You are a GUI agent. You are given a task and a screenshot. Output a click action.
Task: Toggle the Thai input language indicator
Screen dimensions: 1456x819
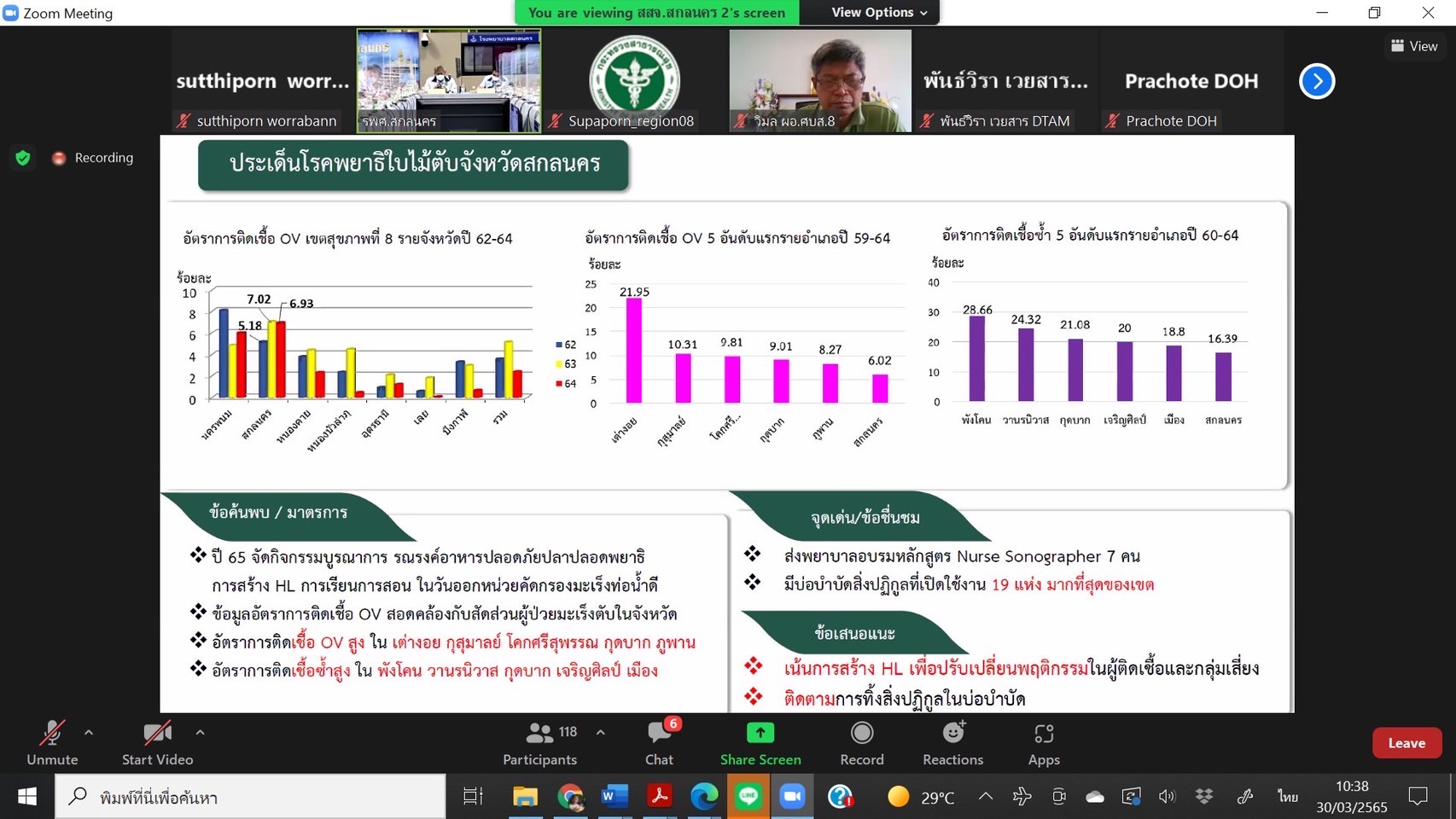click(x=1287, y=797)
